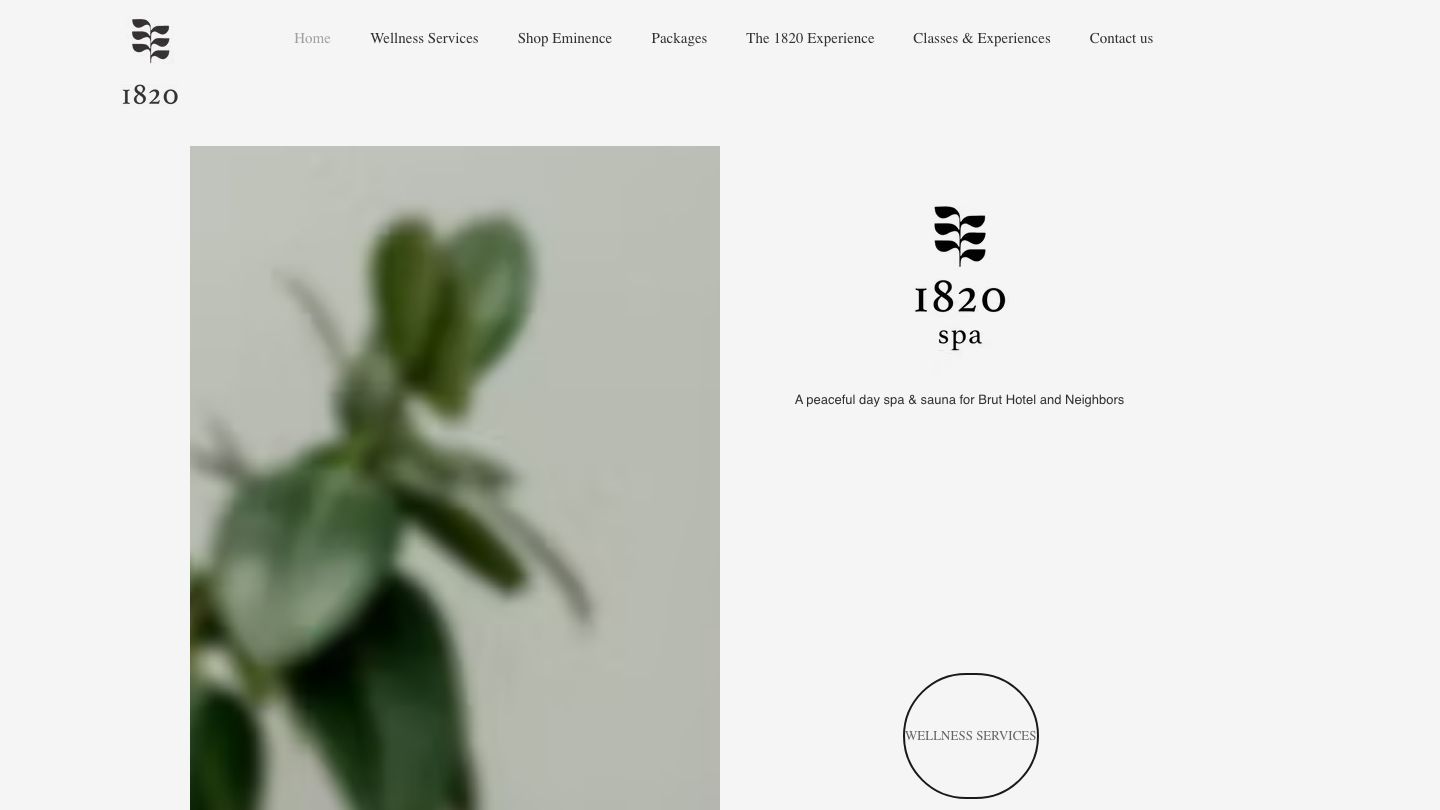
Task: Click the circular WELLNESS SERVICES button
Action: click(971, 736)
